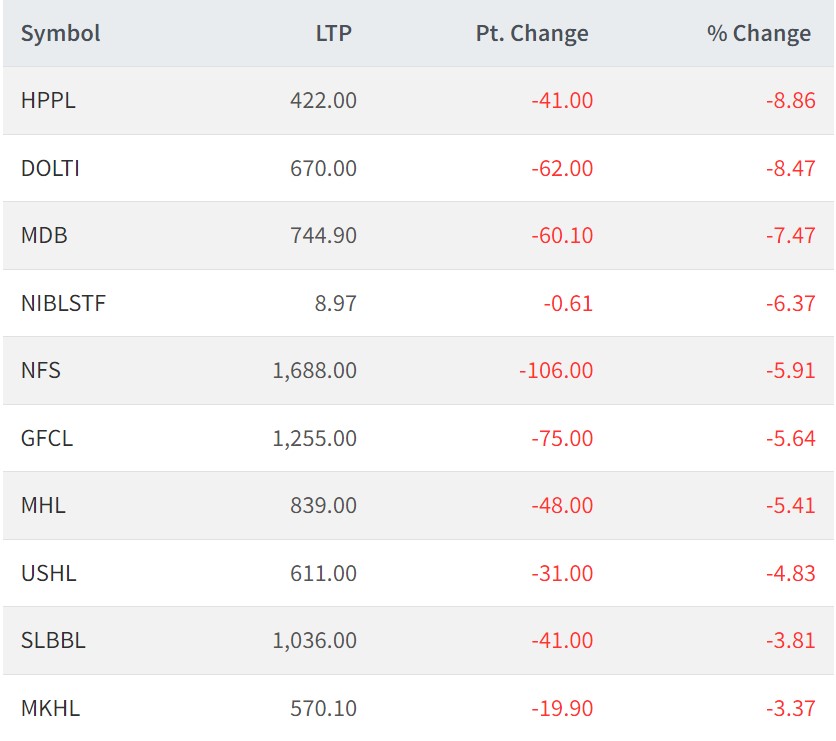Open the NFS stock entry
Screen dimensions: 836x741
tap(41, 371)
